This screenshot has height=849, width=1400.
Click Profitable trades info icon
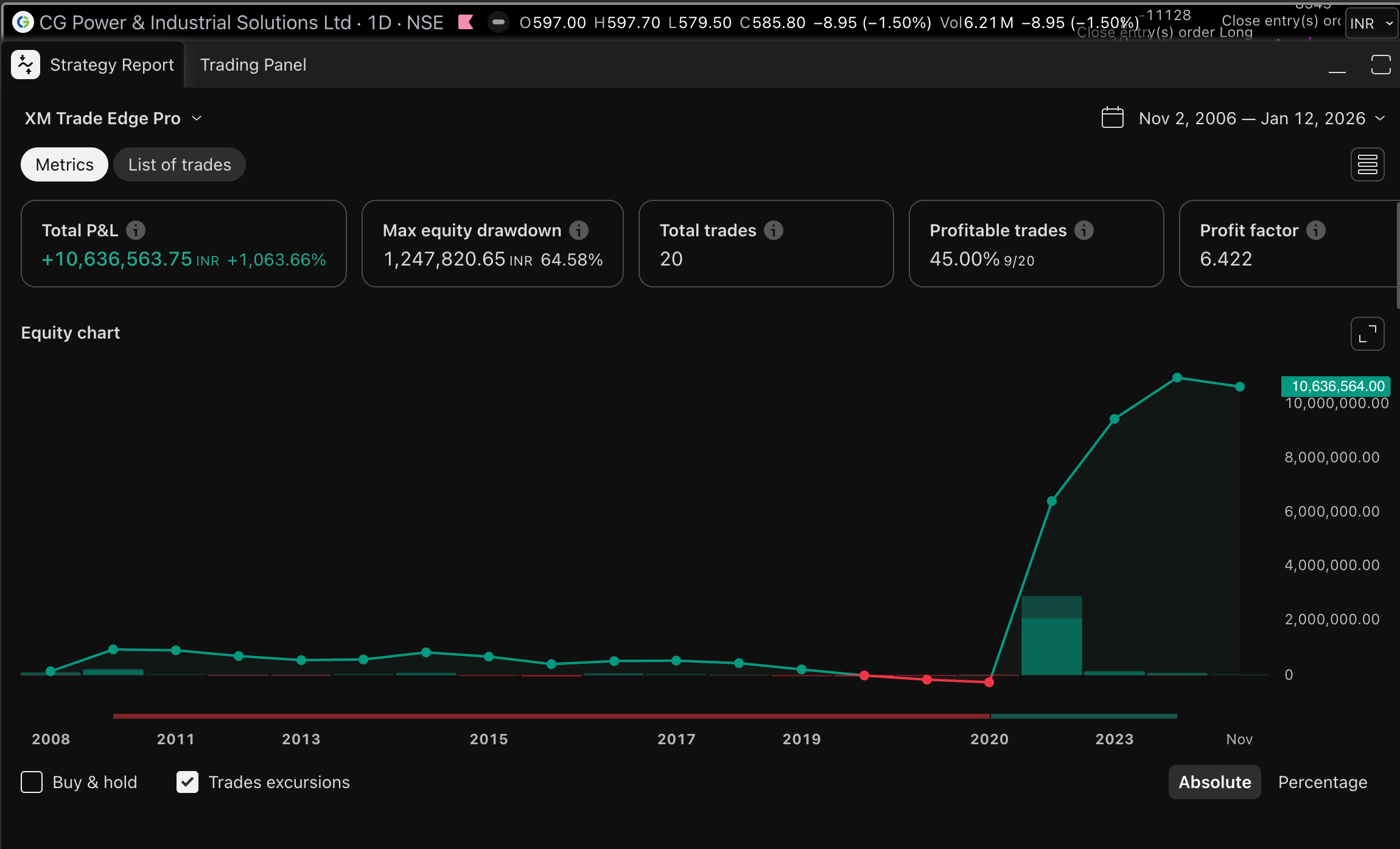point(1084,230)
